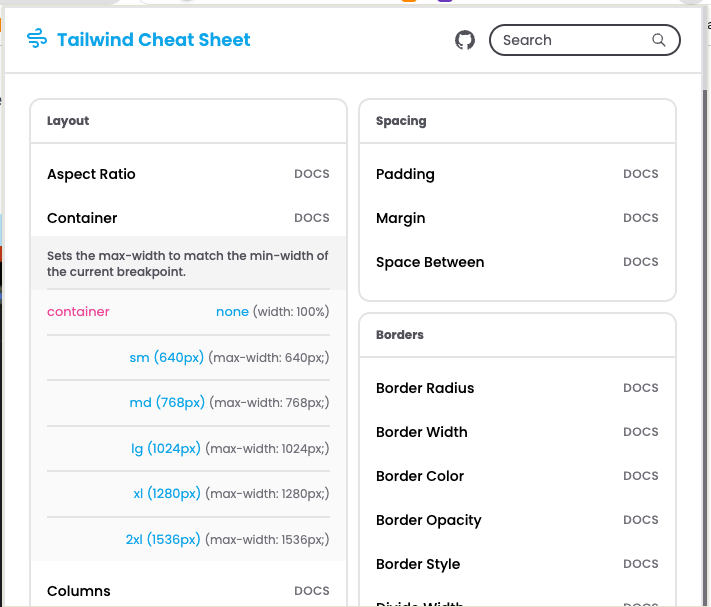Click the Tailwind wind logo icon

point(37,39)
